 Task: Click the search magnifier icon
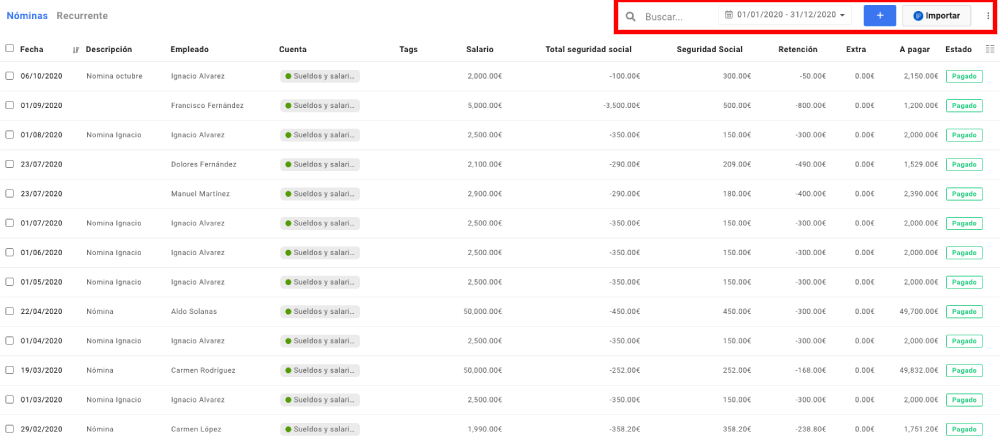click(631, 17)
